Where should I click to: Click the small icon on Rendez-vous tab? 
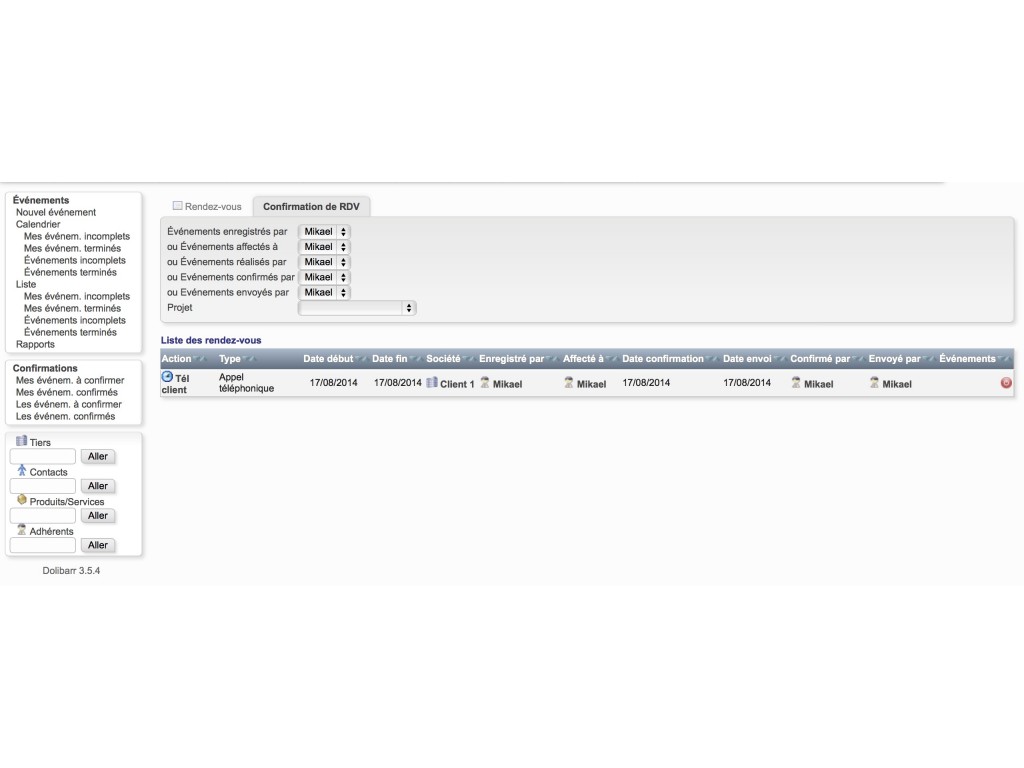177,206
